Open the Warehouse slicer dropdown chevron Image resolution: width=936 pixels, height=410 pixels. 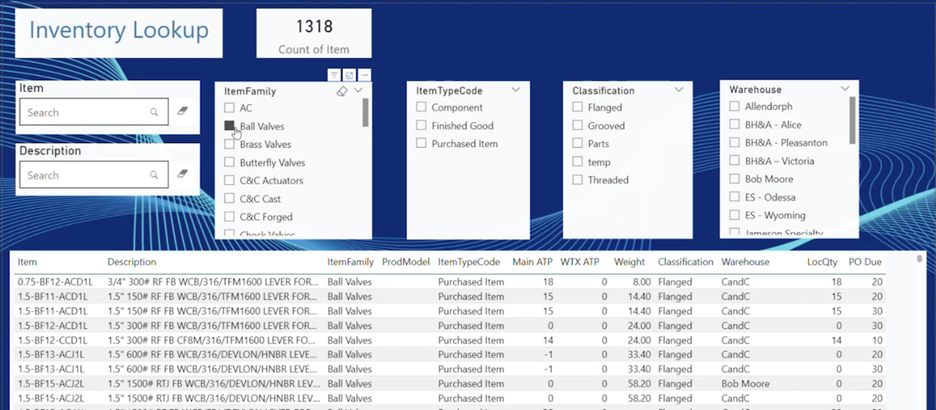pos(845,88)
